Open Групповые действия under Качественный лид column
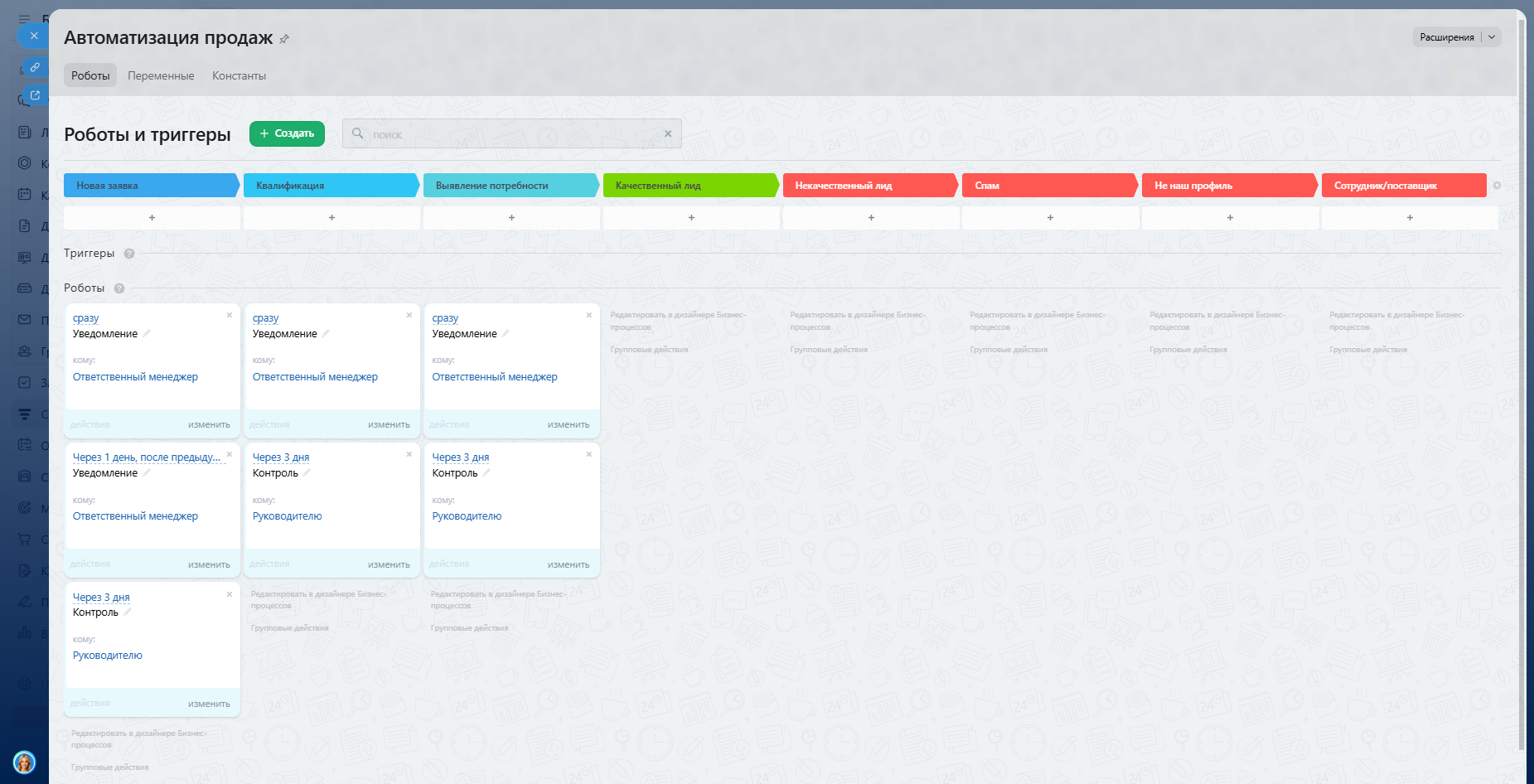Screen dimensions: 1534x784 coord(649,350)
